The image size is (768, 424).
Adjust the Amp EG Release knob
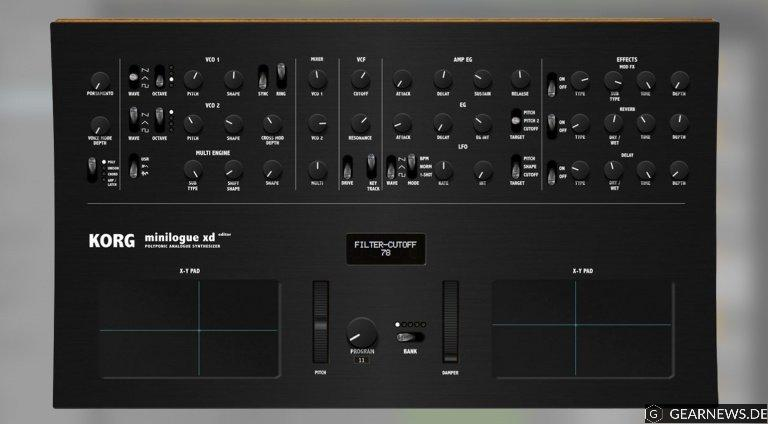(520, 79)
